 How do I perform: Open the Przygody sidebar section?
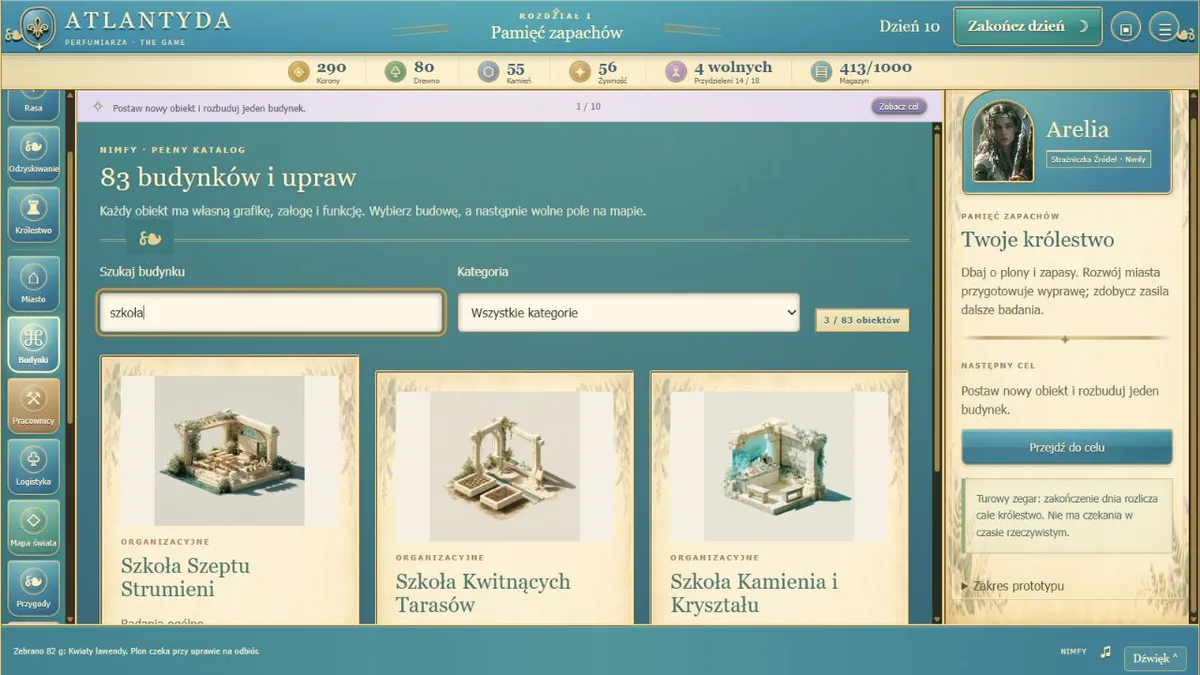(33, 588)
